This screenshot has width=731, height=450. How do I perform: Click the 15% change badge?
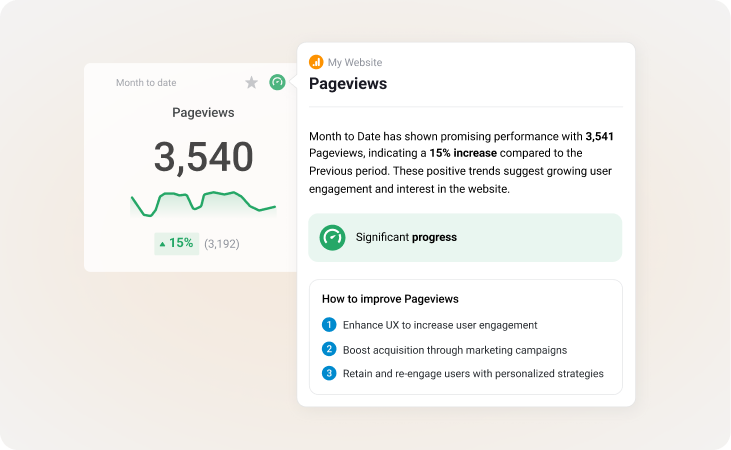176,243
